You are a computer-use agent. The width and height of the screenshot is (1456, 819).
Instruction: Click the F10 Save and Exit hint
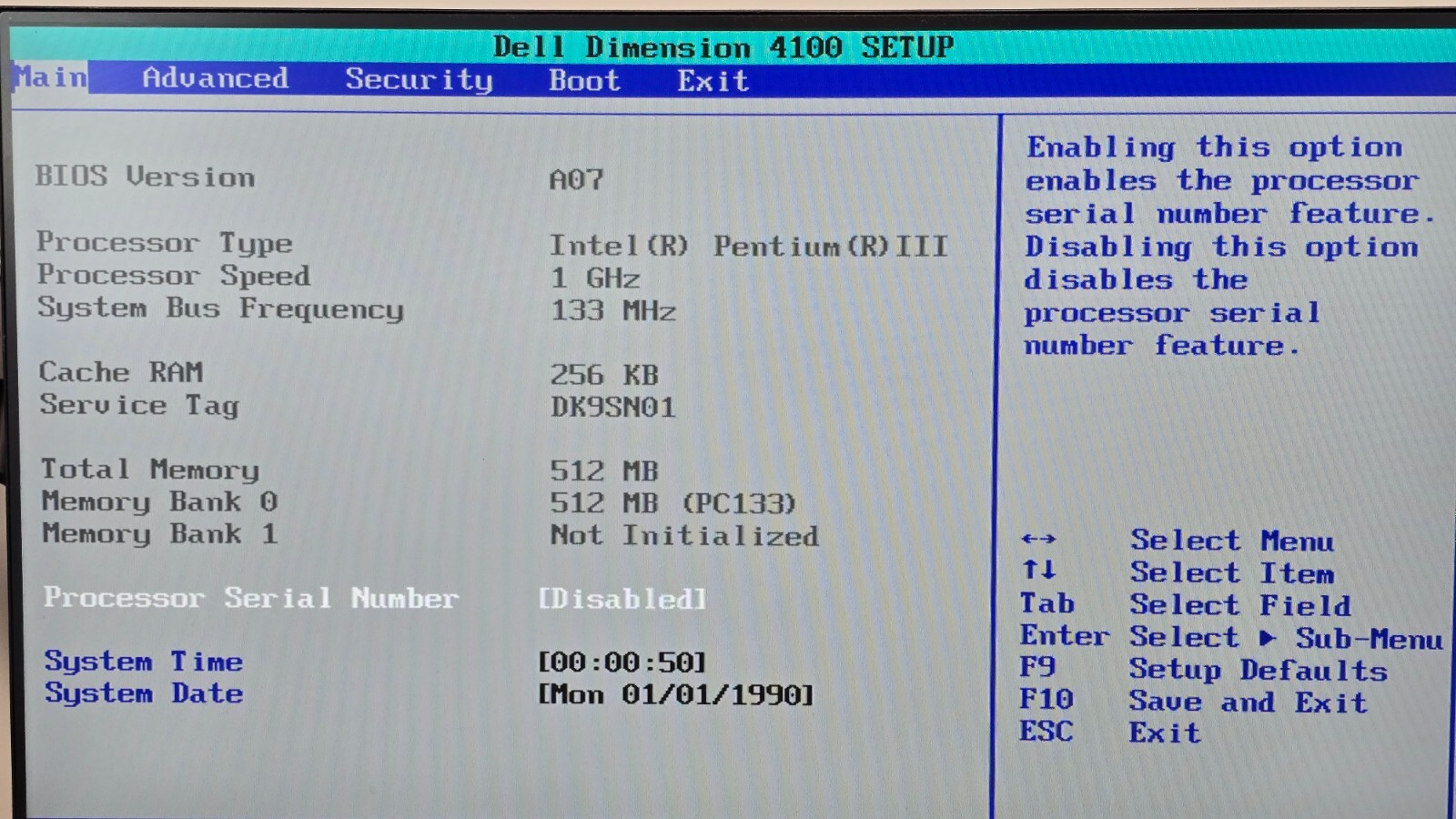(1194, 702)
